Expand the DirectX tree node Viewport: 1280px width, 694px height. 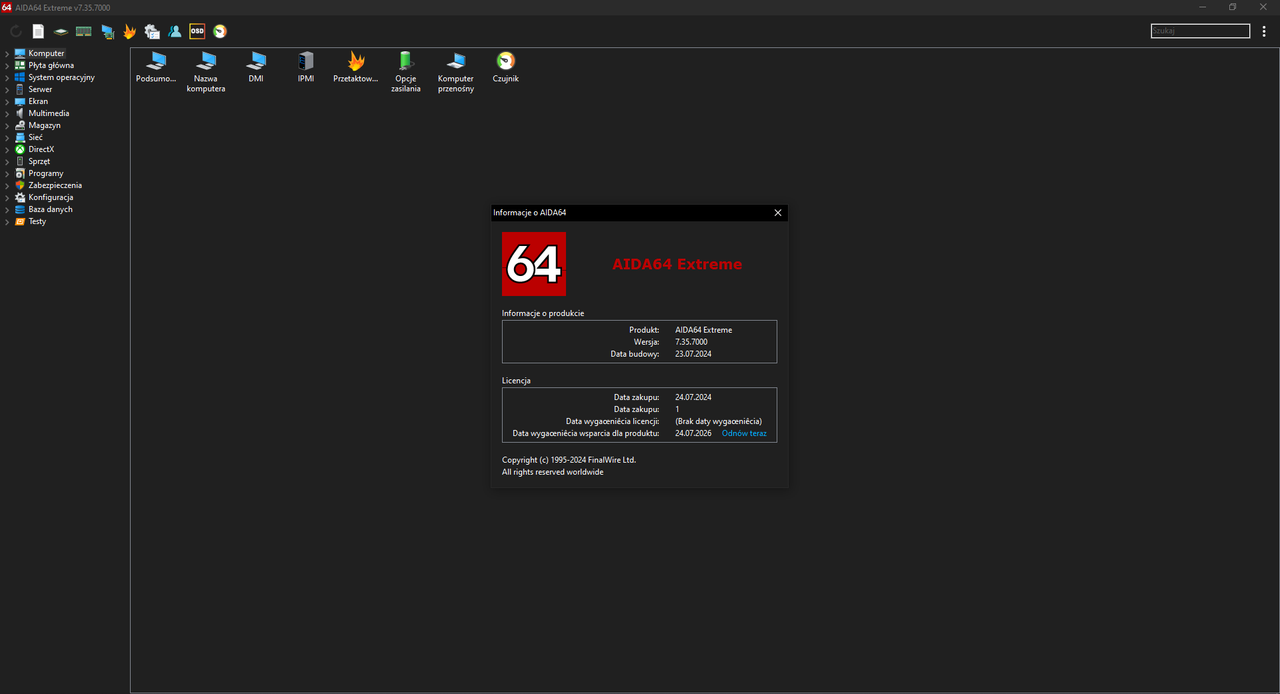(x=7, y=149)
